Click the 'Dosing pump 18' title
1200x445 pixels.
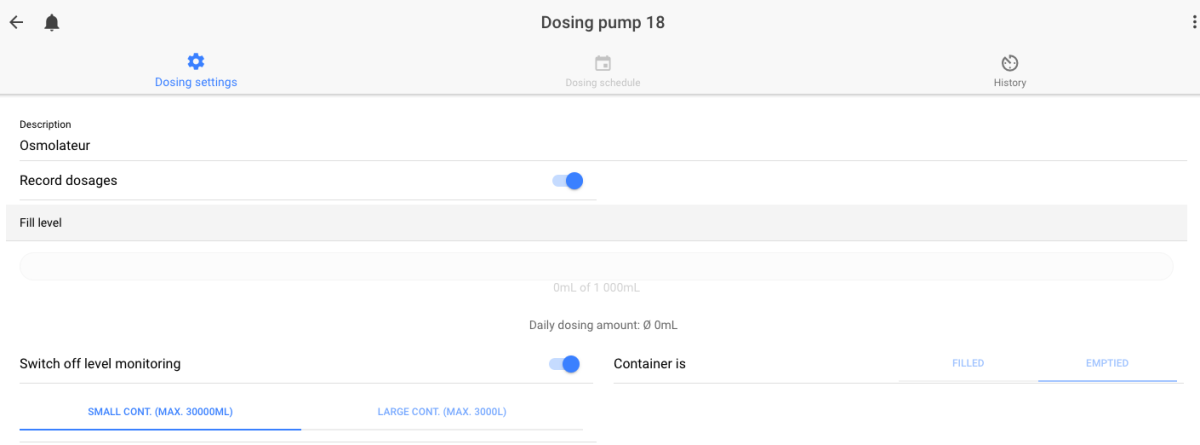[x=603, y=22]
